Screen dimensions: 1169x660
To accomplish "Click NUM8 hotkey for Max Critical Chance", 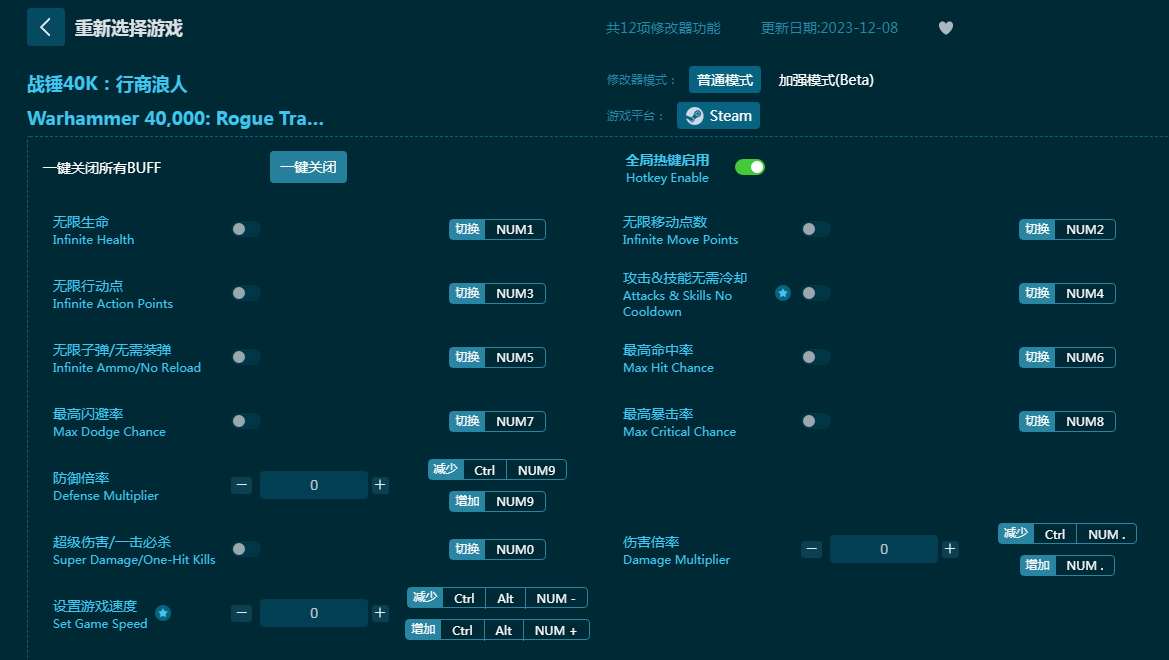I will tap(1067, 422).
